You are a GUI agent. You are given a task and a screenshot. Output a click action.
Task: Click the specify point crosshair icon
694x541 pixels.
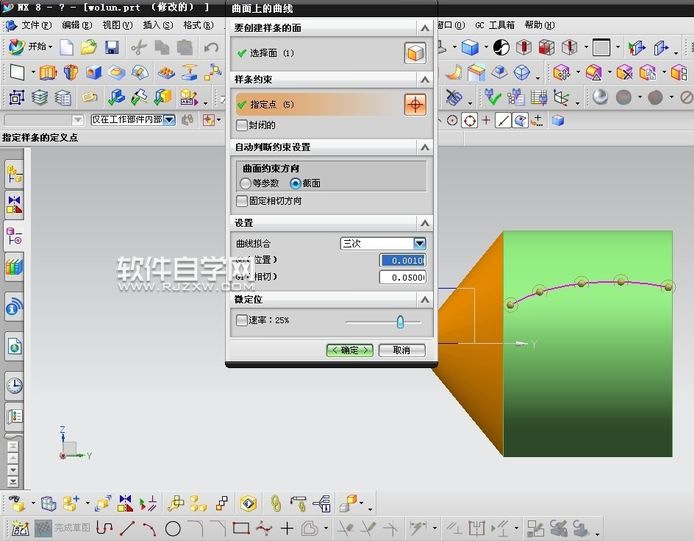click(414, 104)
